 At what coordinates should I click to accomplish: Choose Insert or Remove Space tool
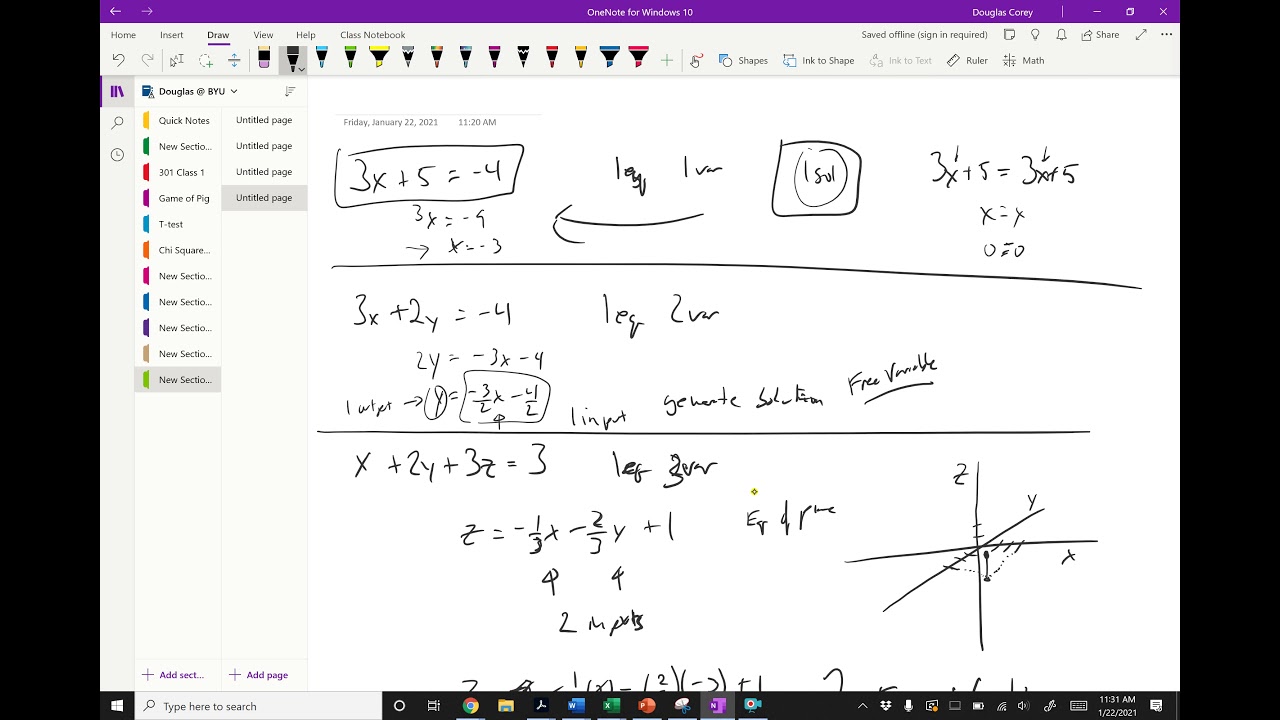[234, 60]
